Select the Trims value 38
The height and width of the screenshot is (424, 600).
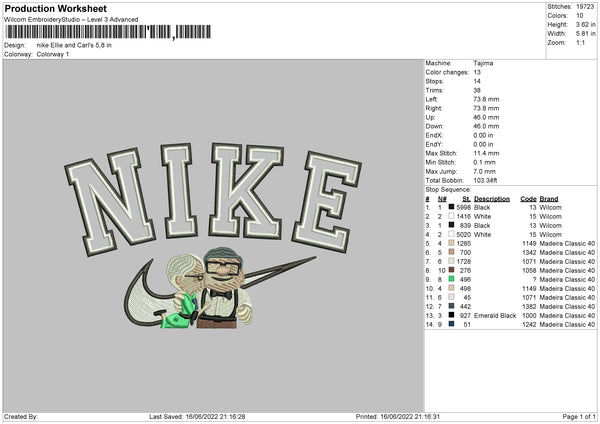477,90
